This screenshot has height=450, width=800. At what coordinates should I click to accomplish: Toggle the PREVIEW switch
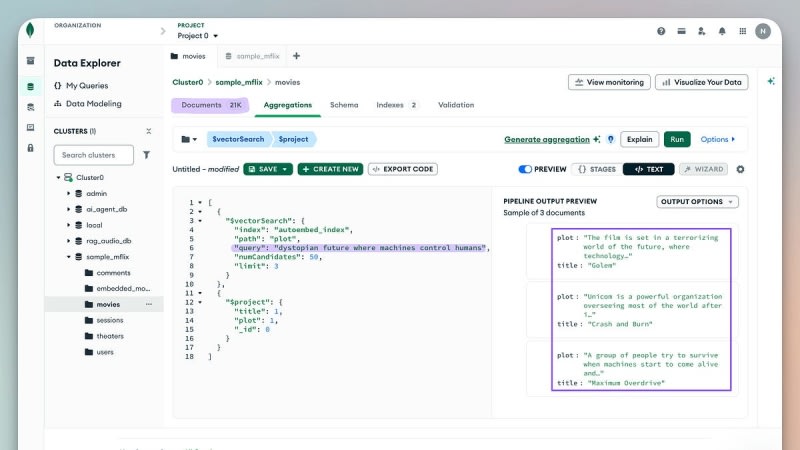tap(525, 169)
